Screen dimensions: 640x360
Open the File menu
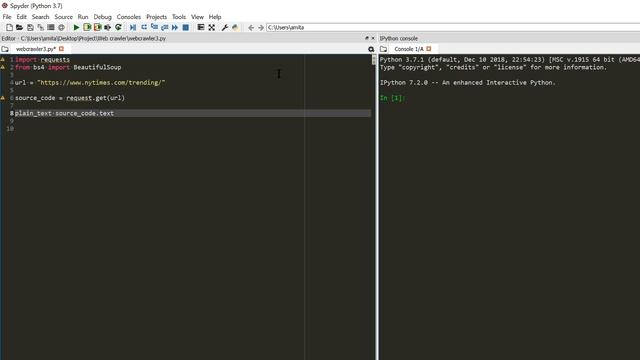coord(7,17)
